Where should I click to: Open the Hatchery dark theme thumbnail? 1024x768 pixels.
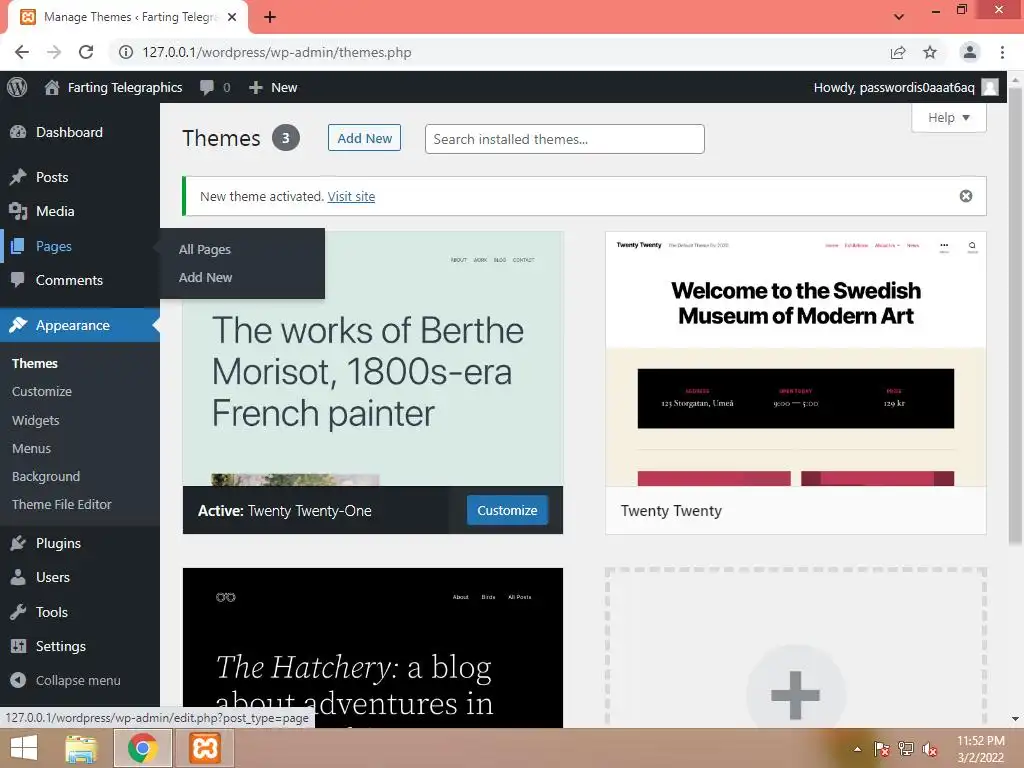pyautogui.click(x=373, y=648)
